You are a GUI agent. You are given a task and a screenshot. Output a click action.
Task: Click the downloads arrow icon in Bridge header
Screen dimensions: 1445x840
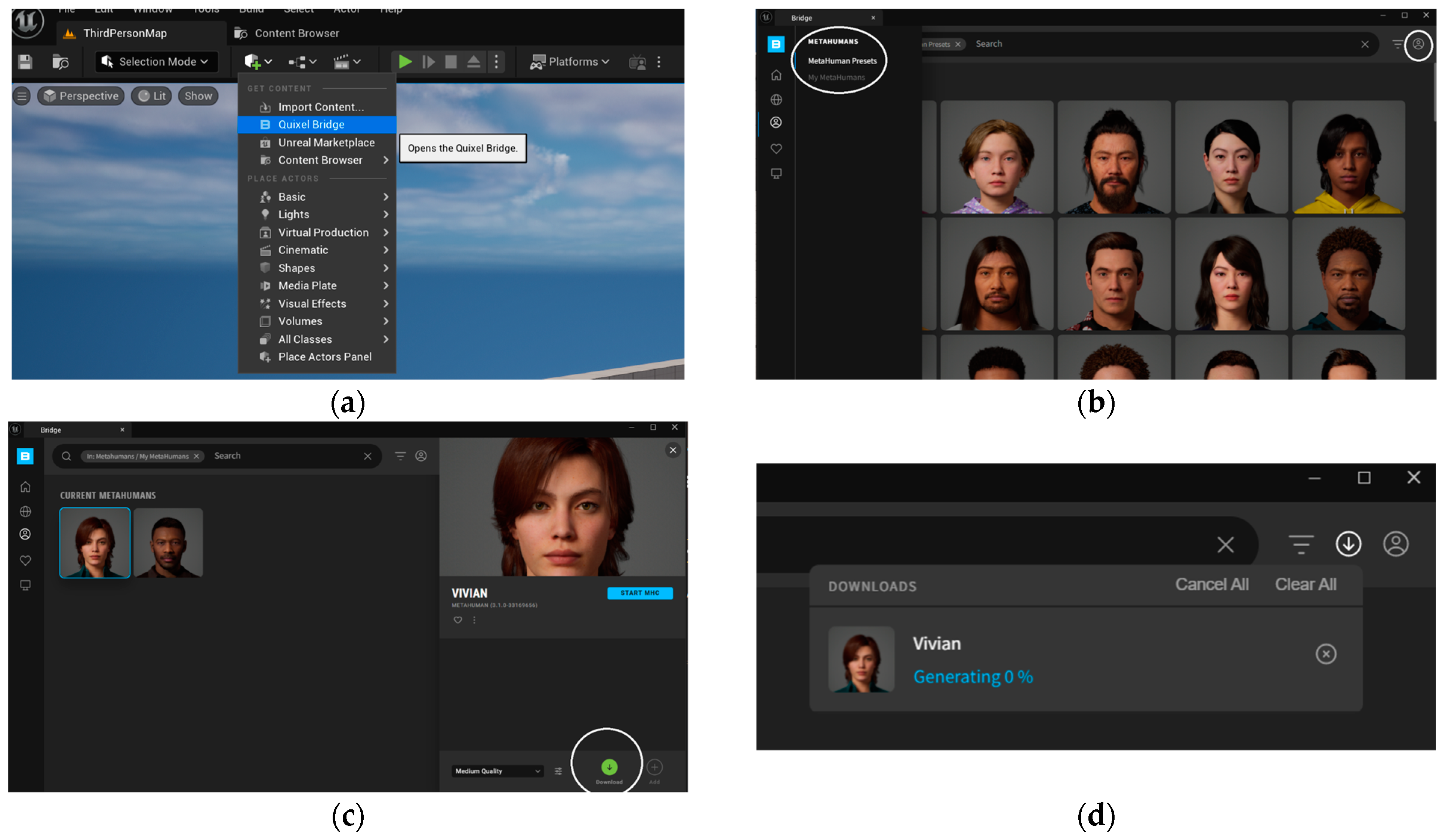click(1348, 544)
